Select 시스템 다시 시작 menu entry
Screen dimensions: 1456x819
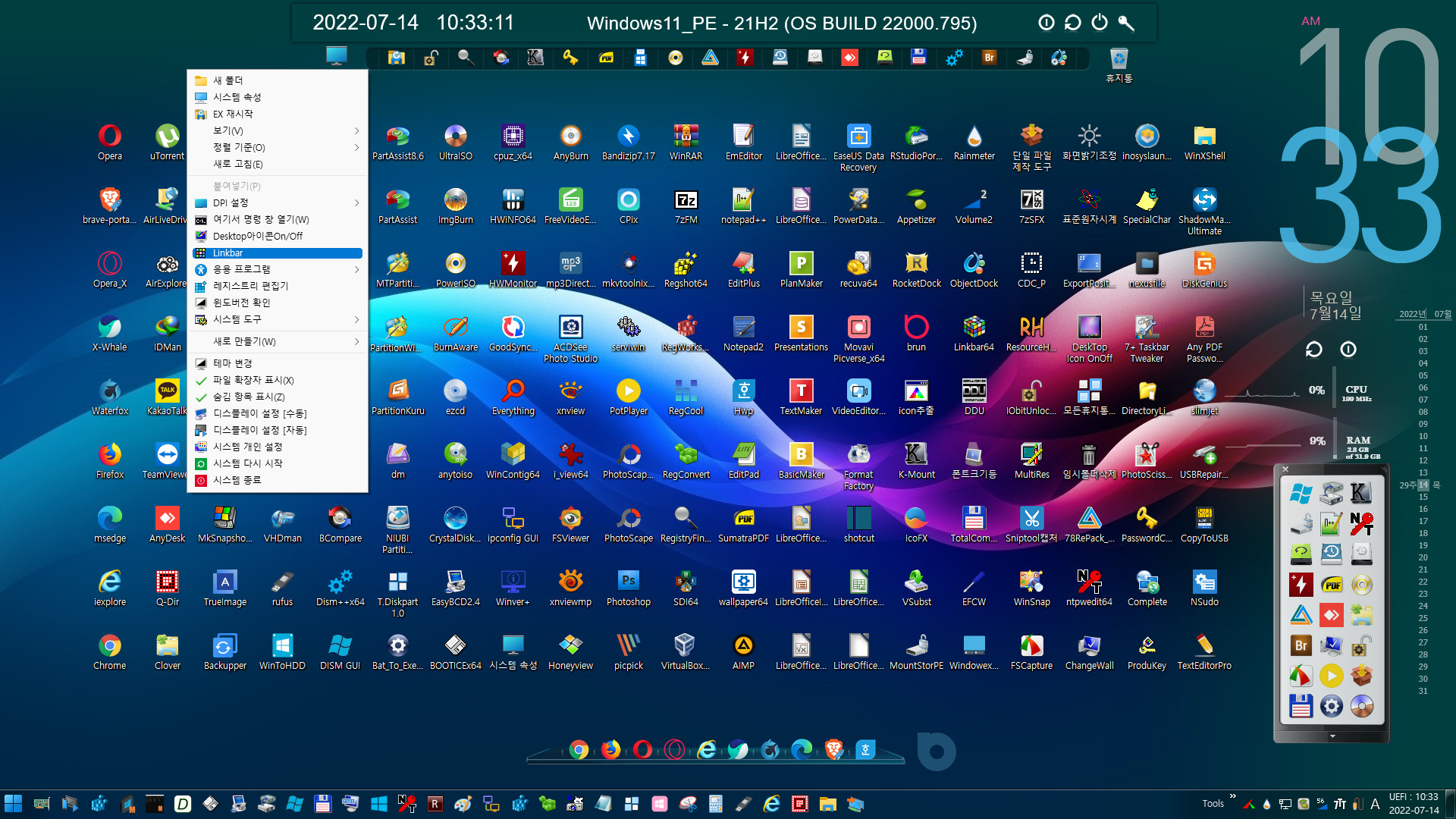coord(278,463)
